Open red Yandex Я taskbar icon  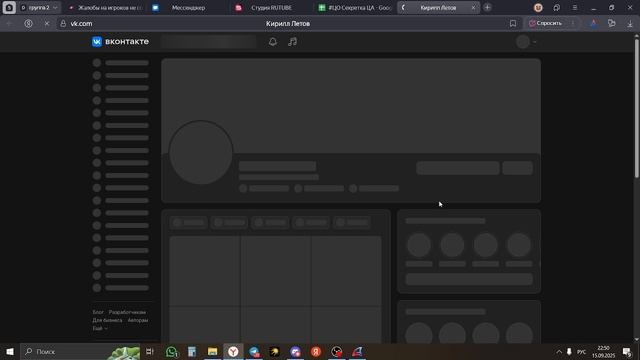point(316,351)
